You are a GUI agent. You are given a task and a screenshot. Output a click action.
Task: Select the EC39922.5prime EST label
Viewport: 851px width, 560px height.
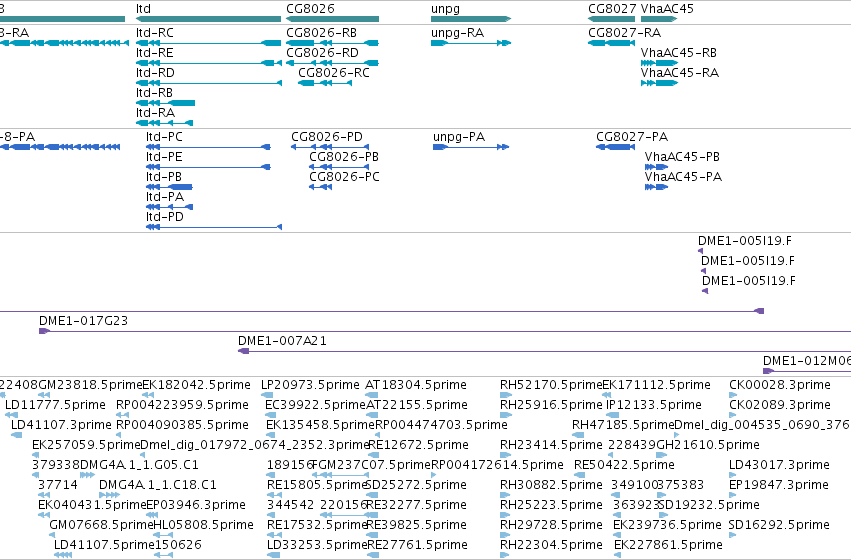pyautogui.click(x=315, y=405)
